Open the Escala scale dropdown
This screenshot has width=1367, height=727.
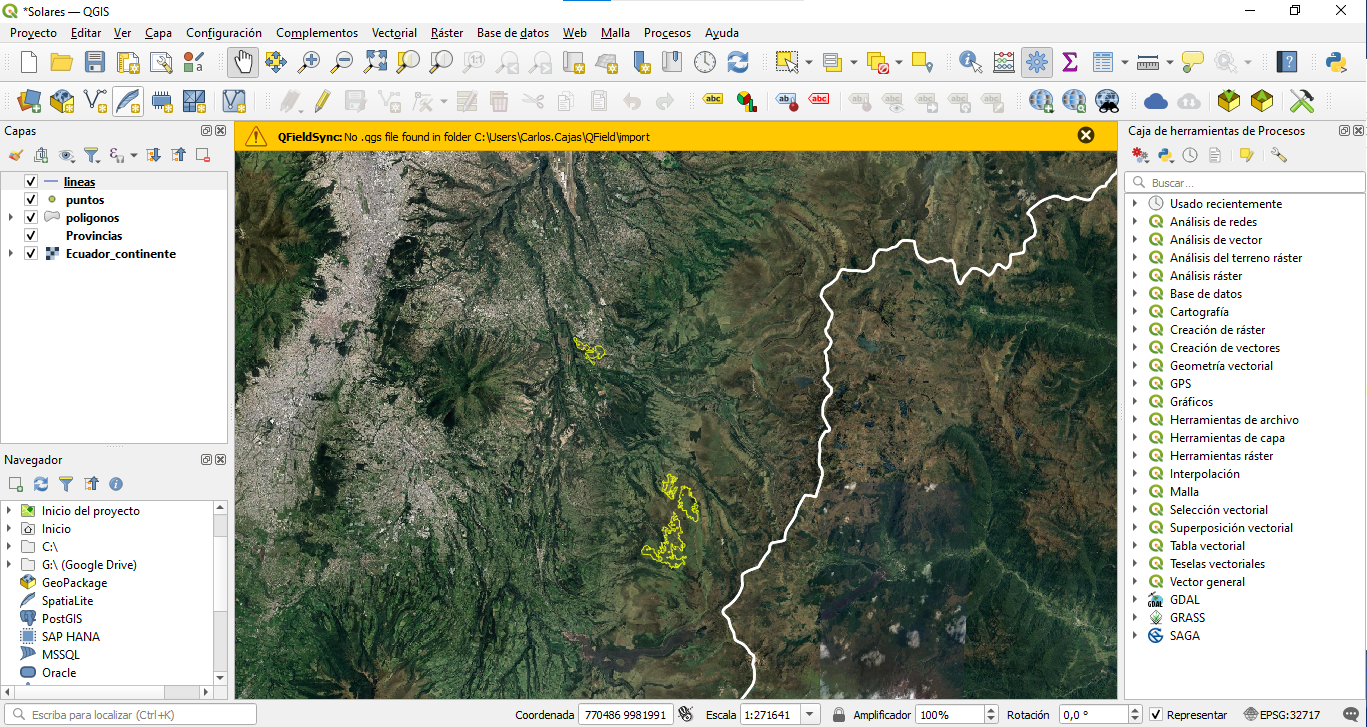(810, 715)
